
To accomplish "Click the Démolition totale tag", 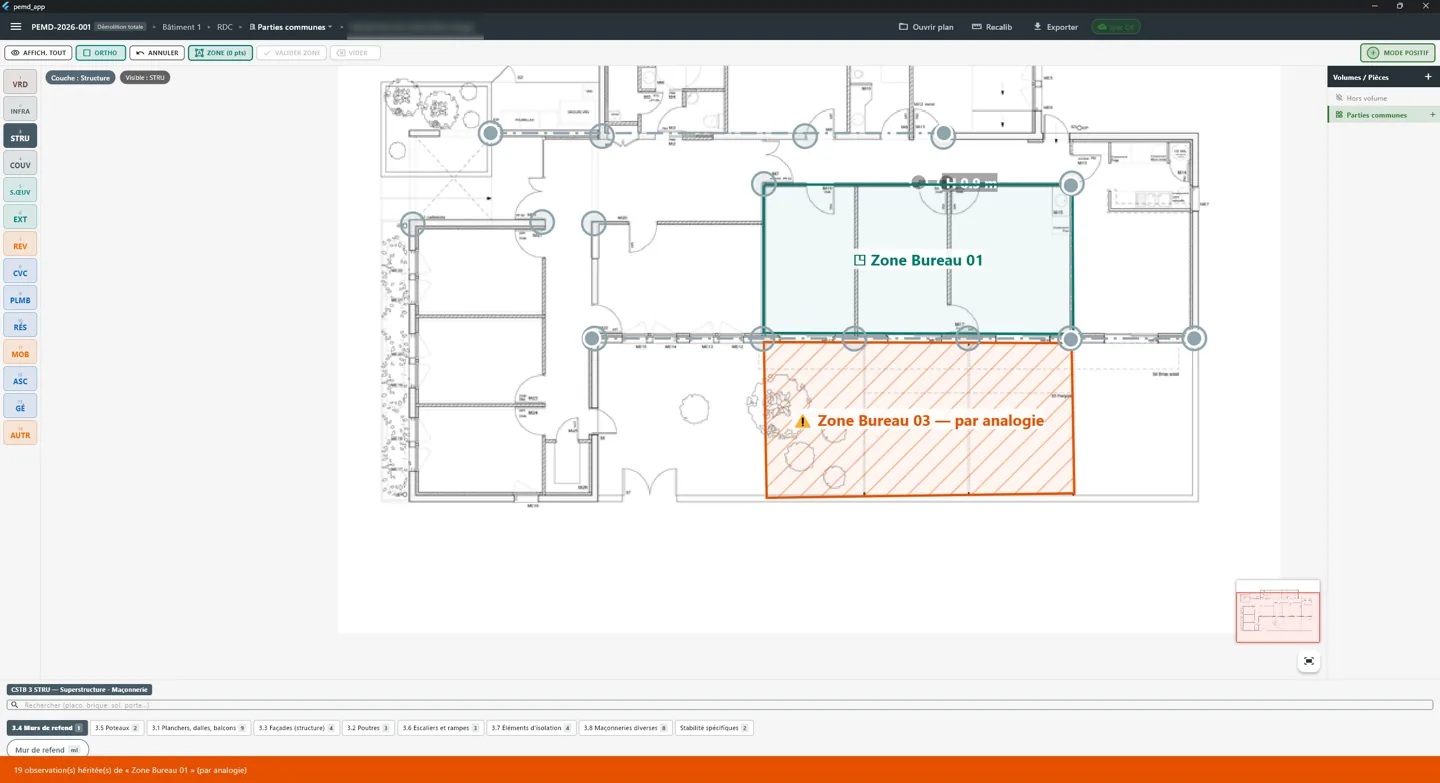I will (121, 27).
